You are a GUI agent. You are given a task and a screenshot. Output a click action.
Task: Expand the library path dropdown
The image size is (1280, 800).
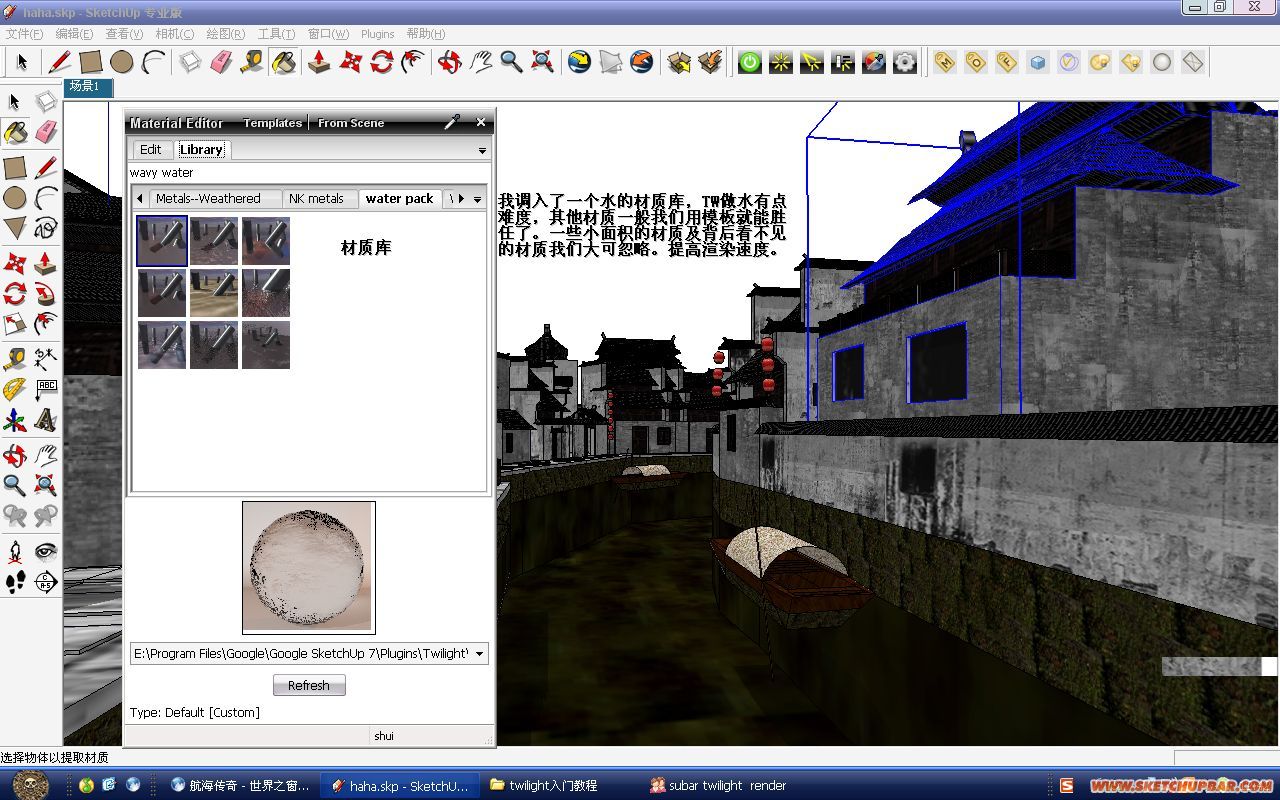click(x=480, y=654)
